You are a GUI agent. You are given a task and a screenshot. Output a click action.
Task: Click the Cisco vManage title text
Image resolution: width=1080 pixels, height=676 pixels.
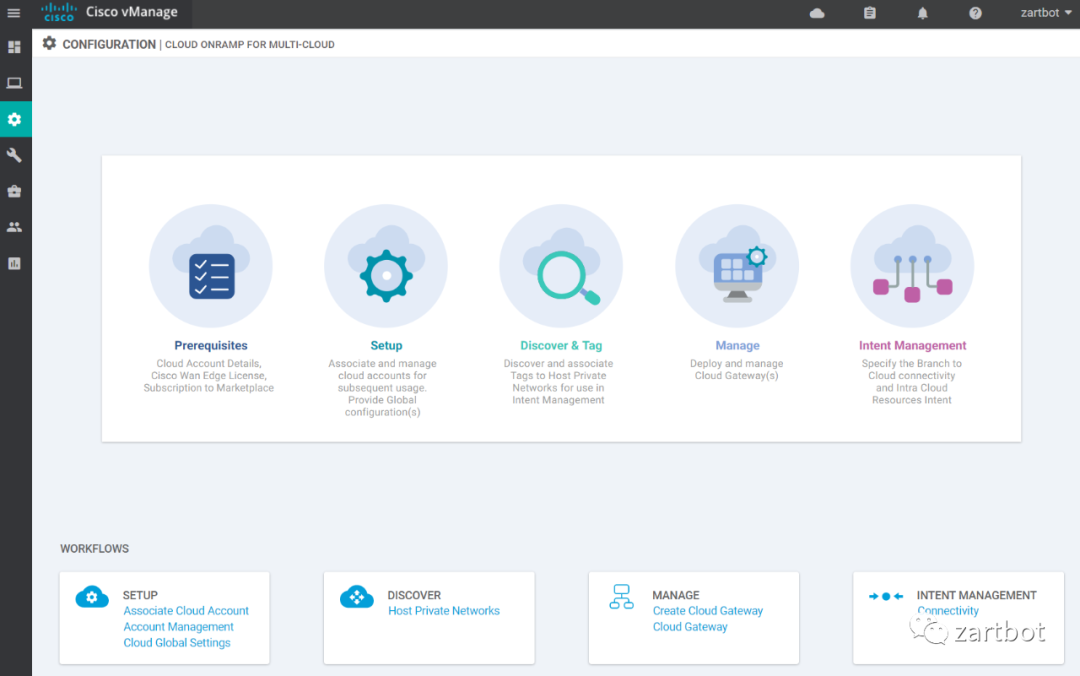(132, 12)
